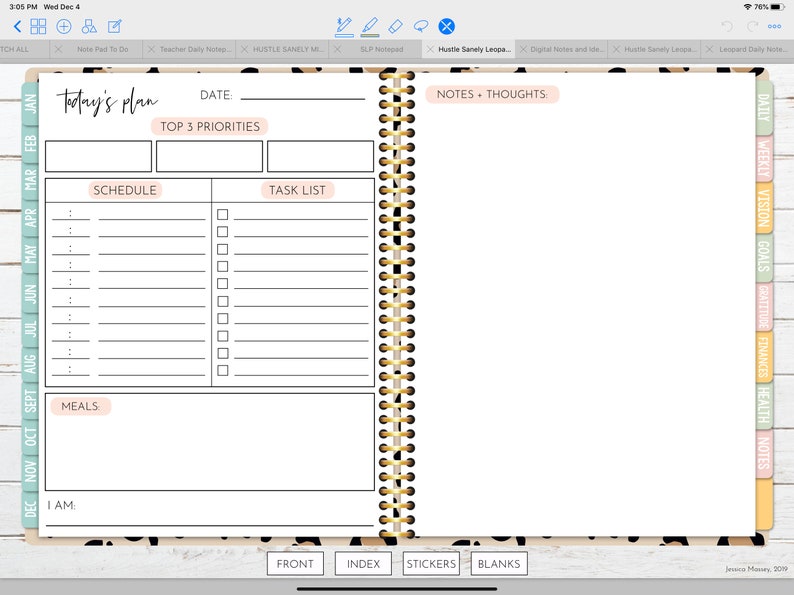Image resolution: width=794 pixels, height=595 pixels.
Task: Open the DAILY side tab
Action: 764,107
